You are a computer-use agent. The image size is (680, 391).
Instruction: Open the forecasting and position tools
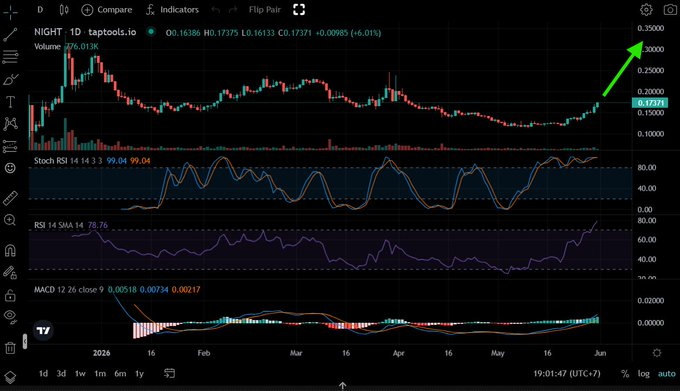pos(10,146)
